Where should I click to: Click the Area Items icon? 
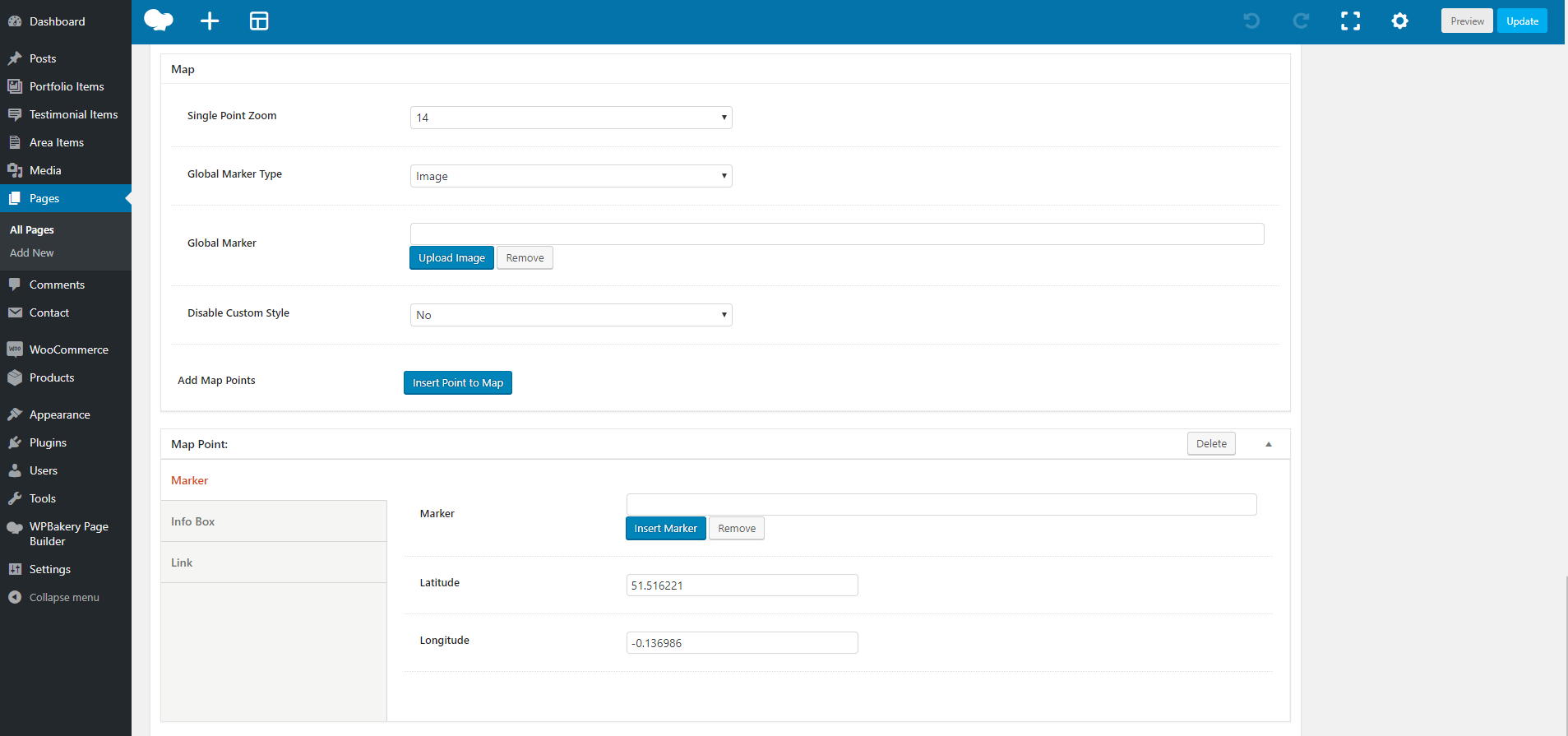tap(15, 142)
